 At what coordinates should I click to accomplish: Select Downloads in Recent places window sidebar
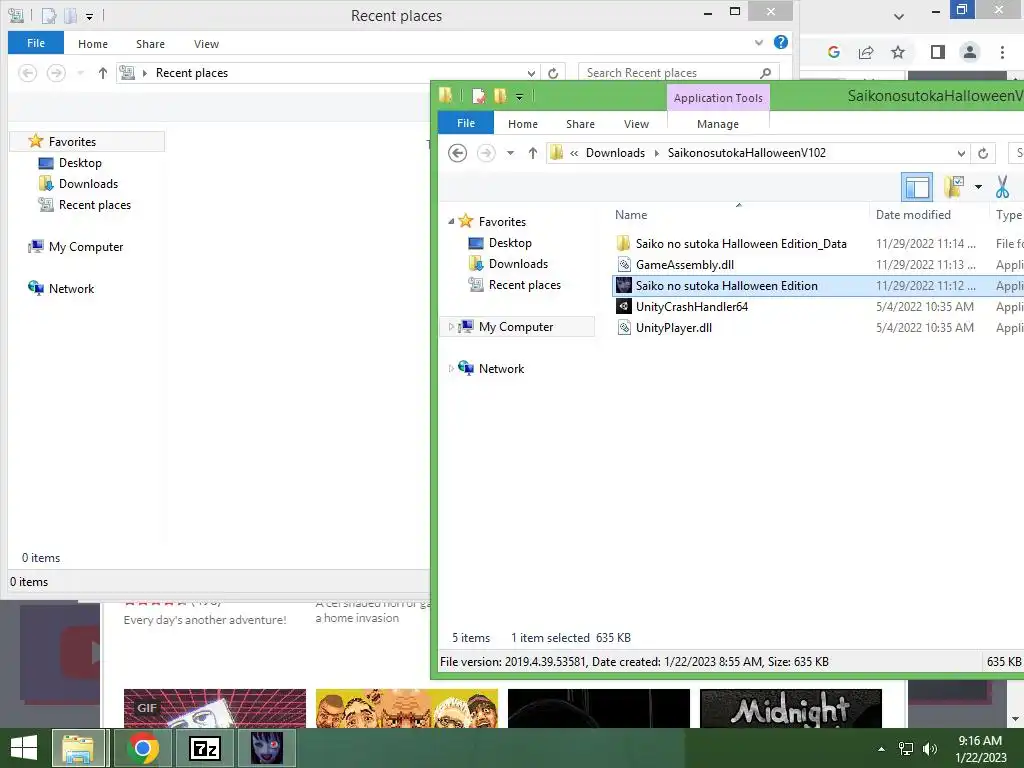[88, 184]
